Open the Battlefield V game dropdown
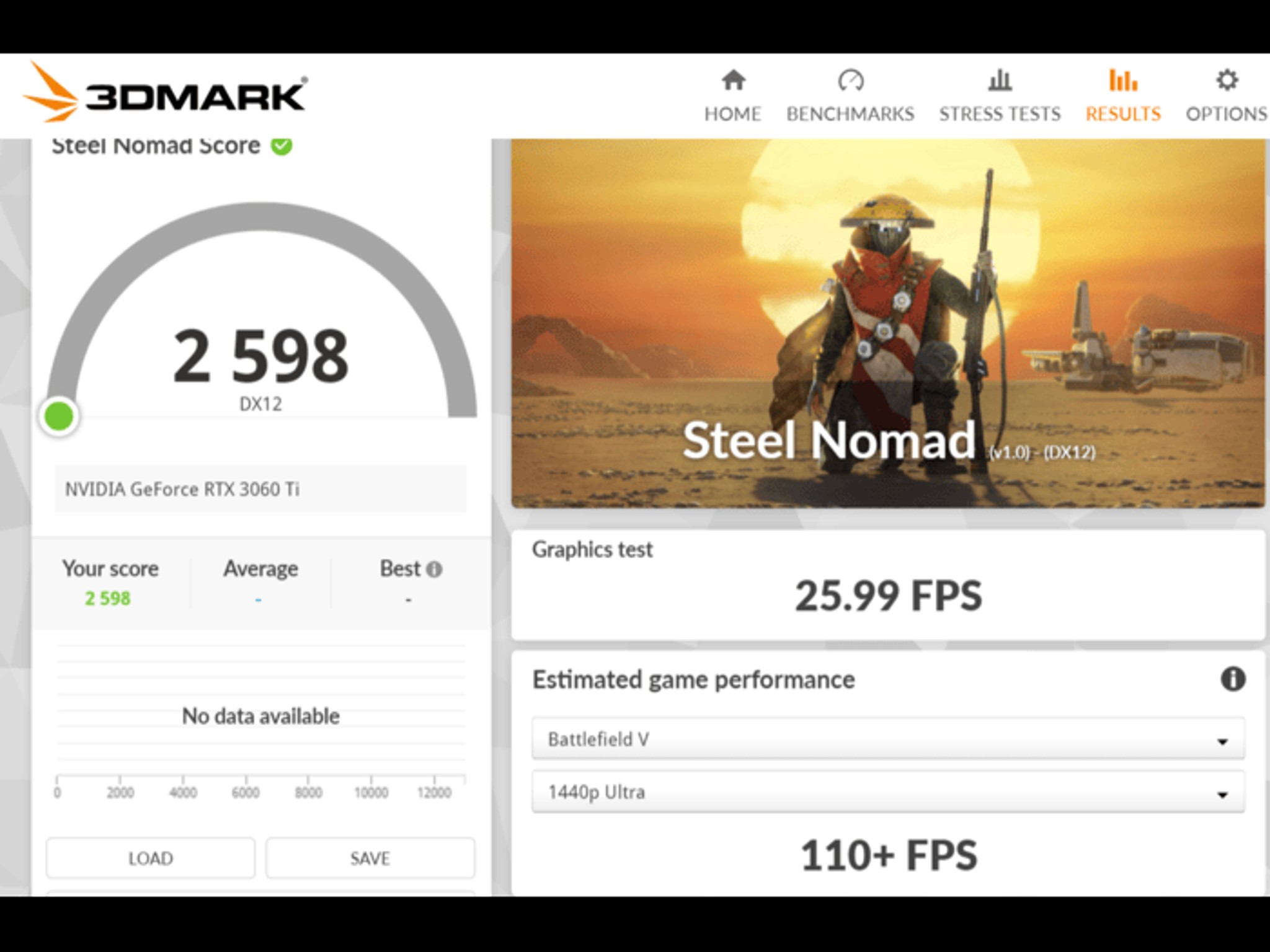This screenshot has height=952, width=1270. pyautogui.click(x=888, y=739)
